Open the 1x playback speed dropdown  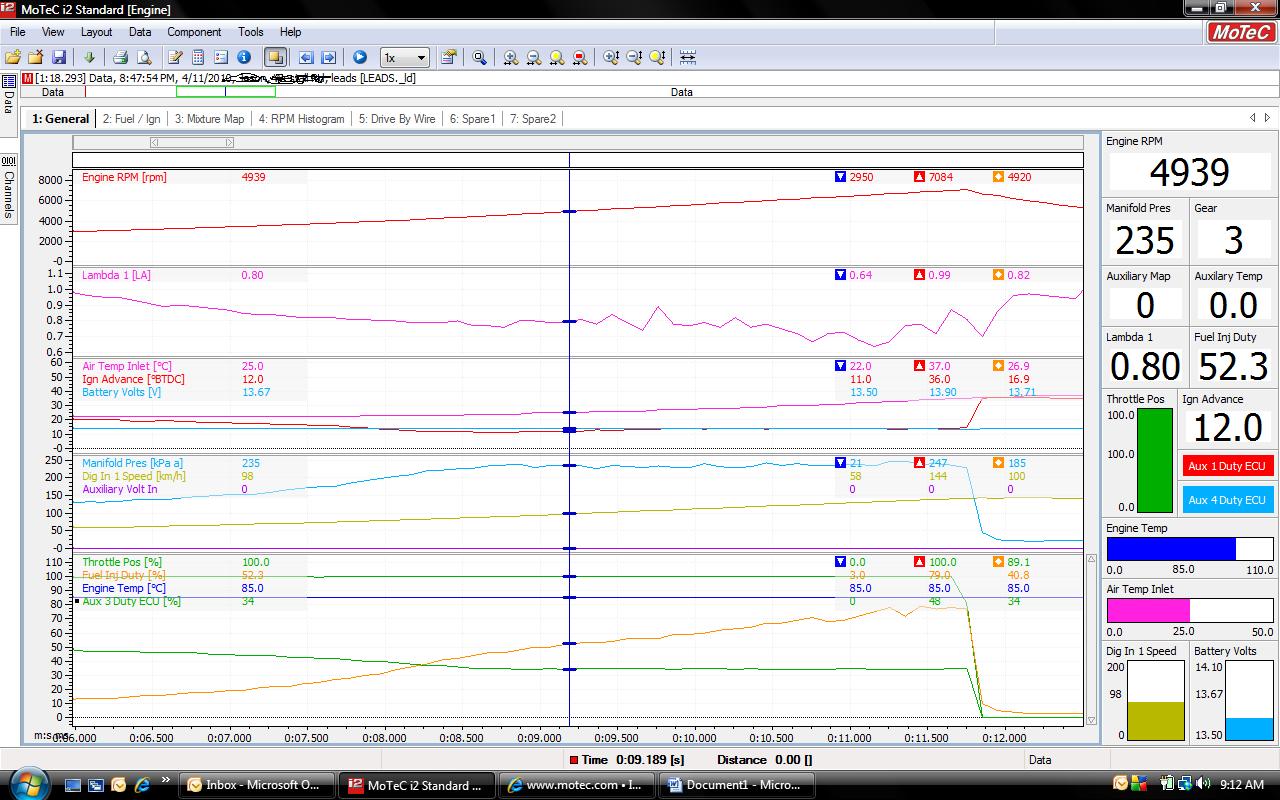pos(405,58)
